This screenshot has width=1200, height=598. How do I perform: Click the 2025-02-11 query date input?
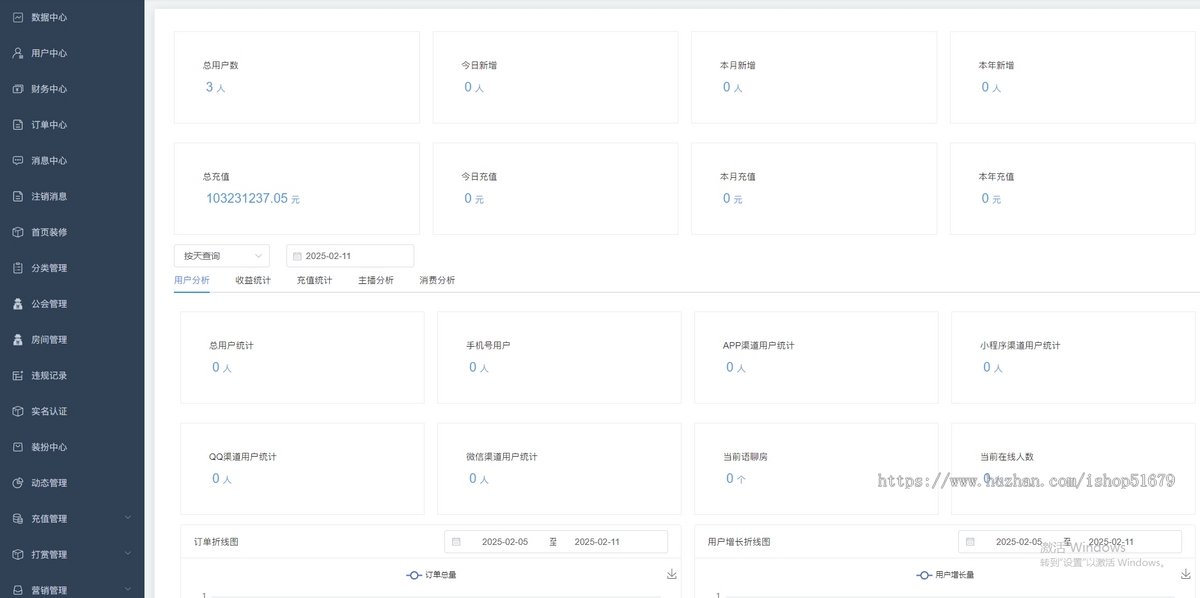click(x=350, y=256)
